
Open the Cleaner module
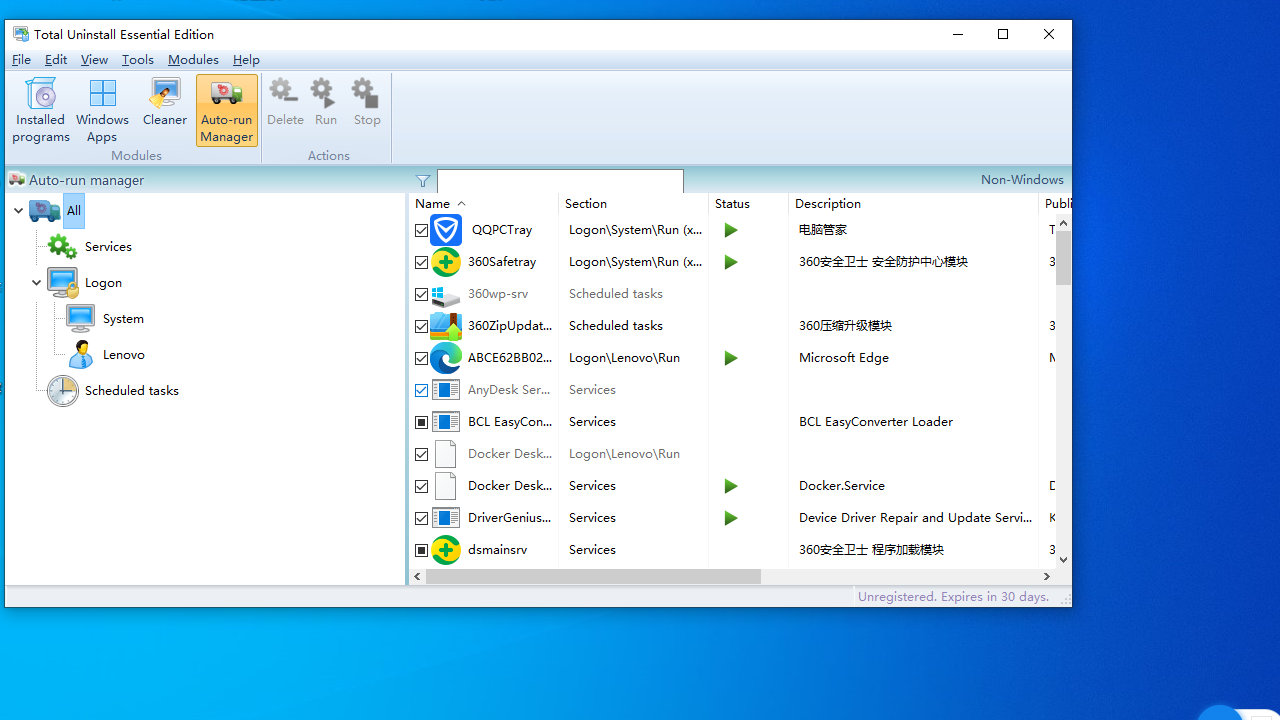[x=164, y=105]
